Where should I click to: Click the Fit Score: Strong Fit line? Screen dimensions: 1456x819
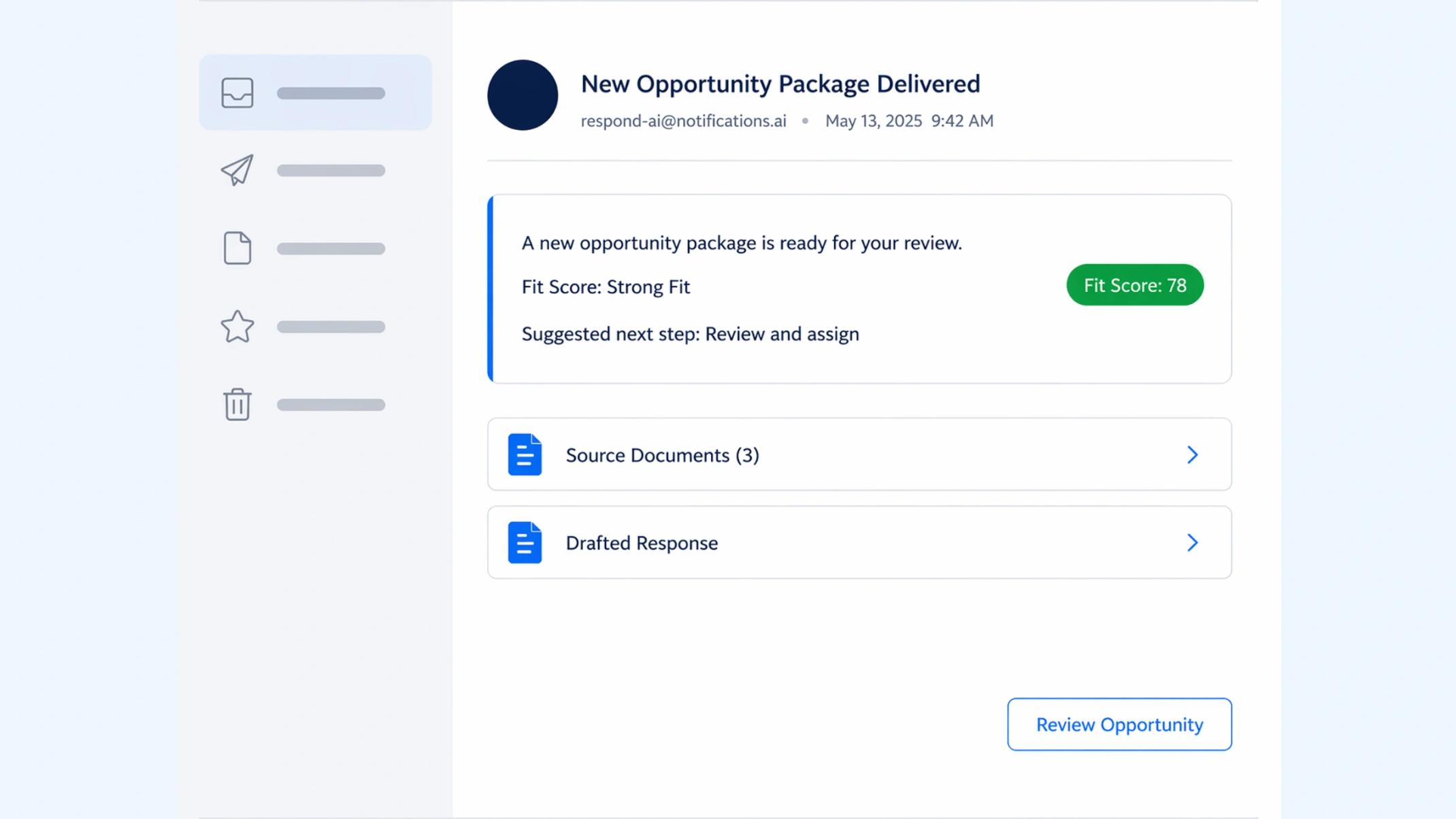606,287
